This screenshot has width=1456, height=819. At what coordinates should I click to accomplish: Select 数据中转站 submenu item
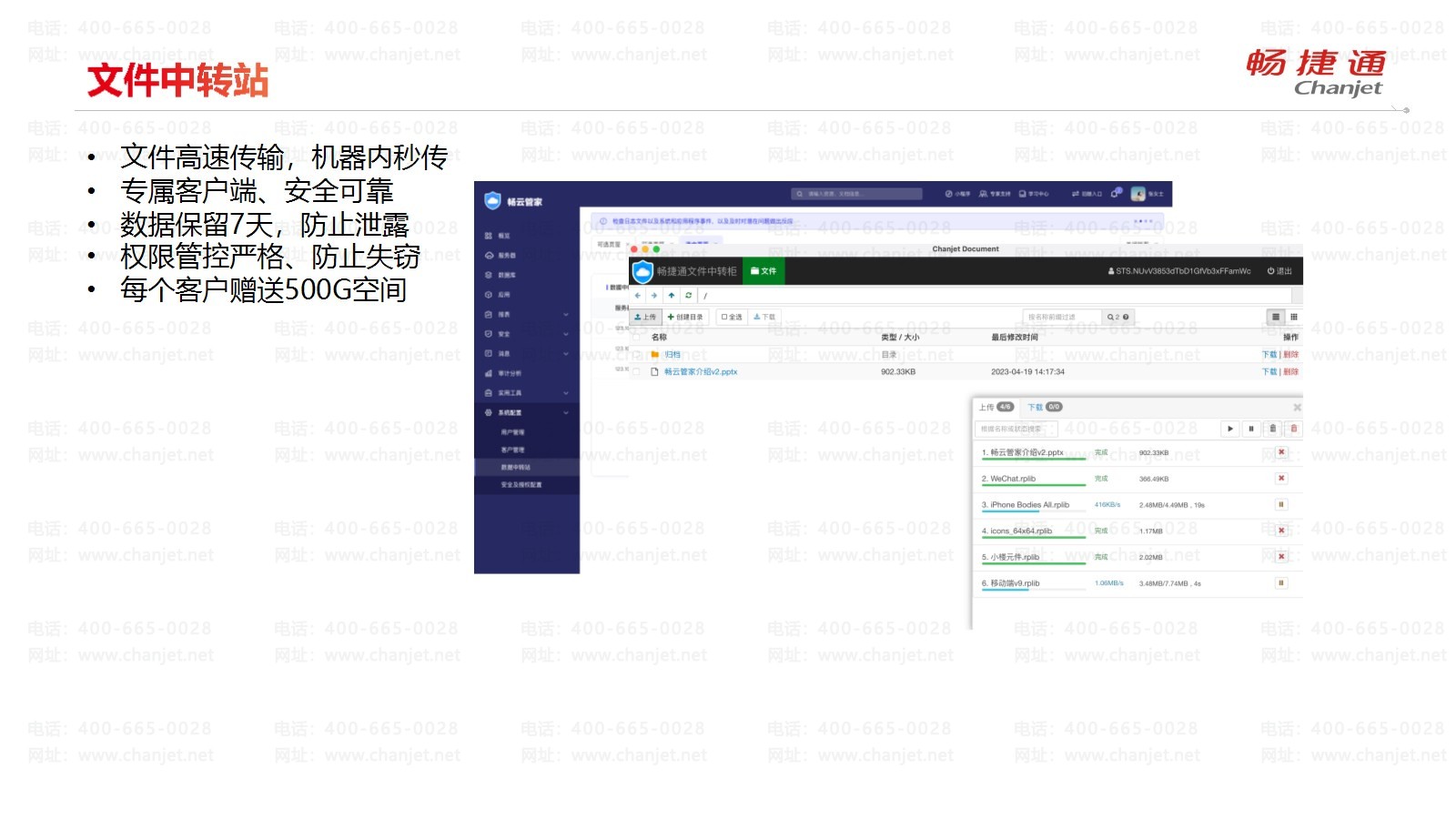click(515, 467)
